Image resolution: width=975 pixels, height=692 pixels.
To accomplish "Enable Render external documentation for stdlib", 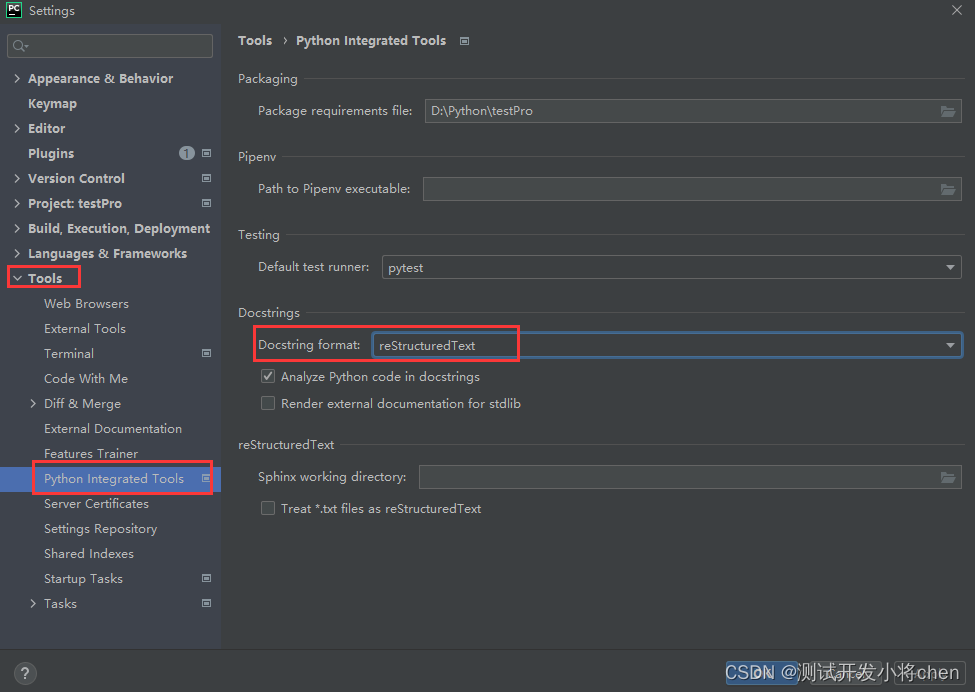I will pyautogui.click(x=268, y=404).
